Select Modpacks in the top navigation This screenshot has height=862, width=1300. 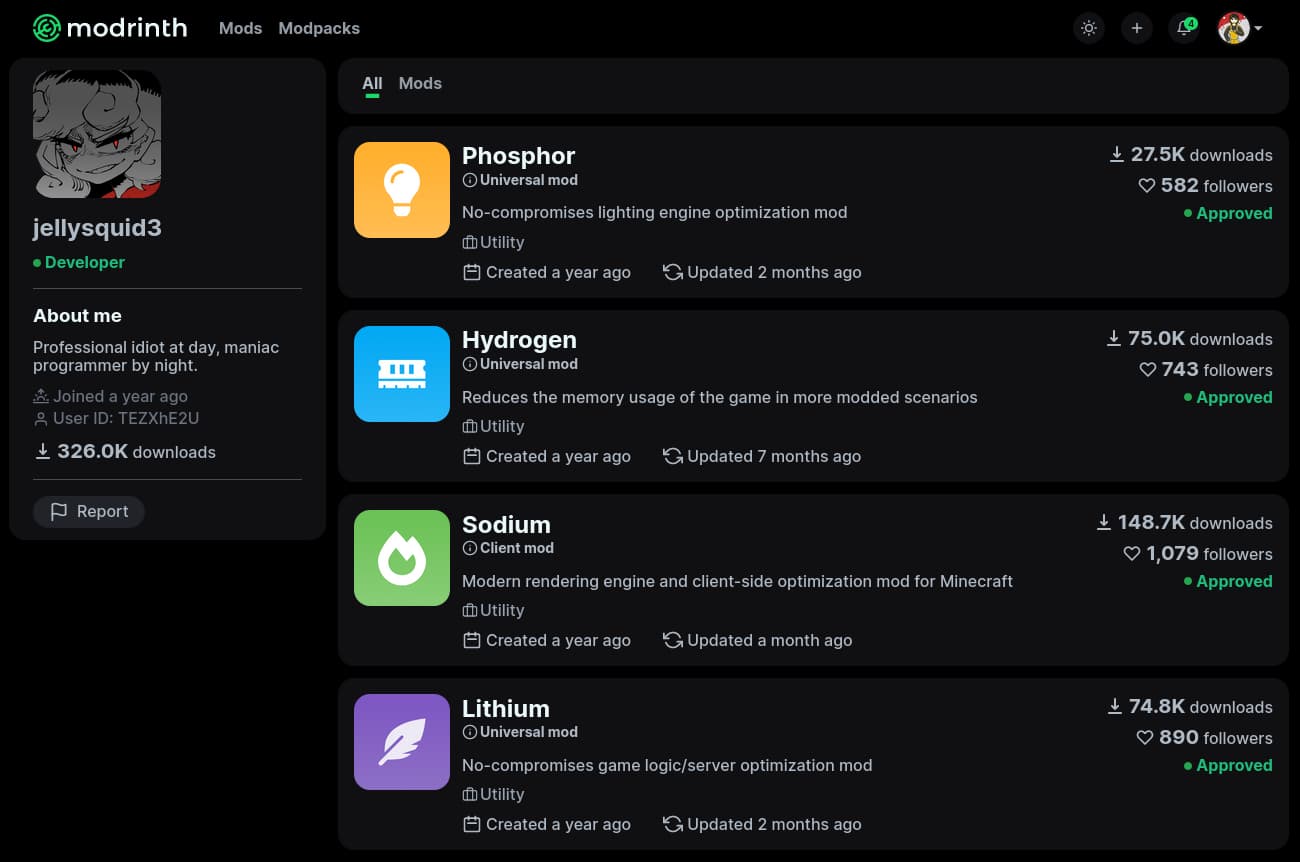pos(319,28)
